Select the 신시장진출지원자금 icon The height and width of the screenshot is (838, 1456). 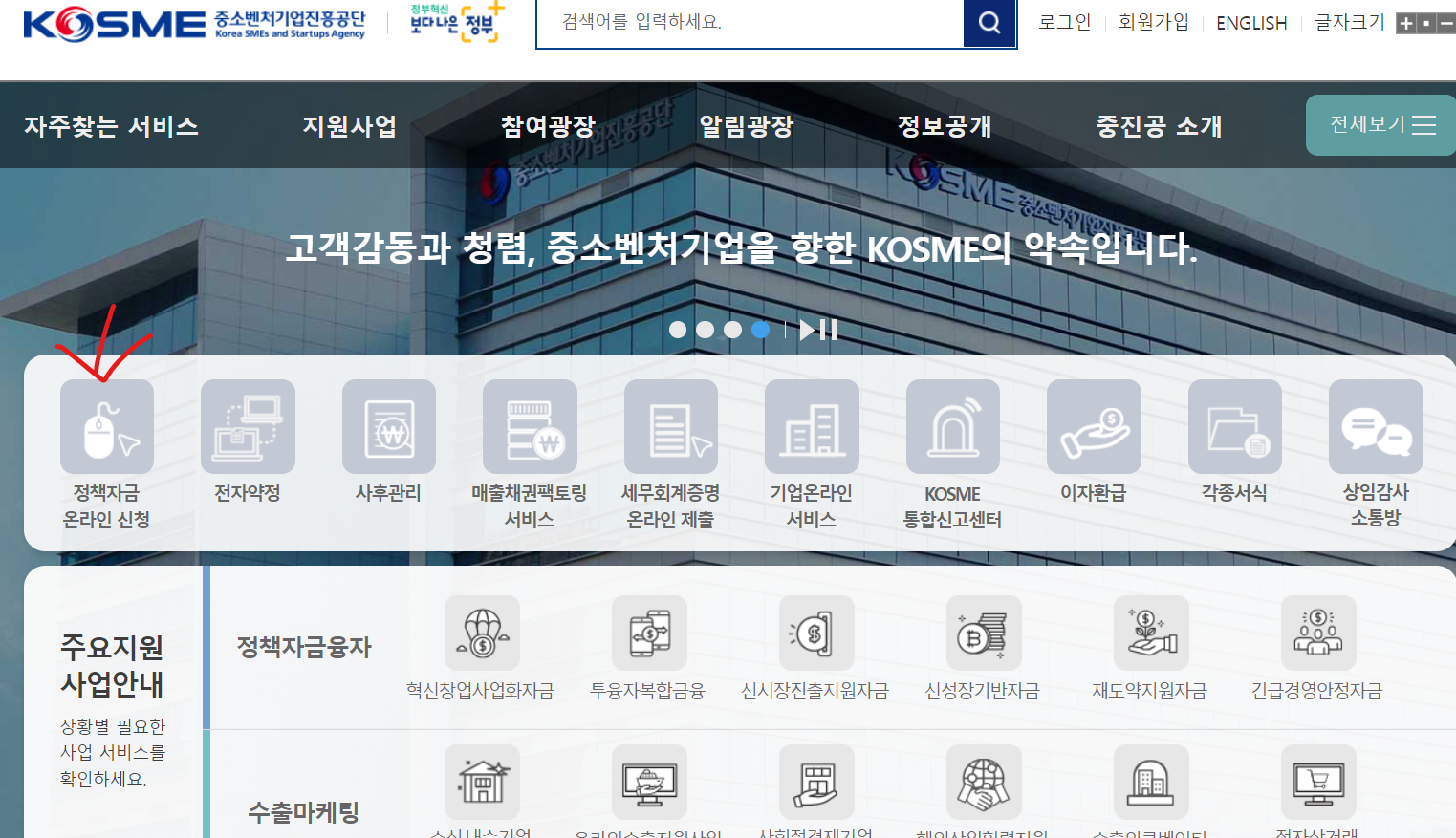tap(816, 633)
